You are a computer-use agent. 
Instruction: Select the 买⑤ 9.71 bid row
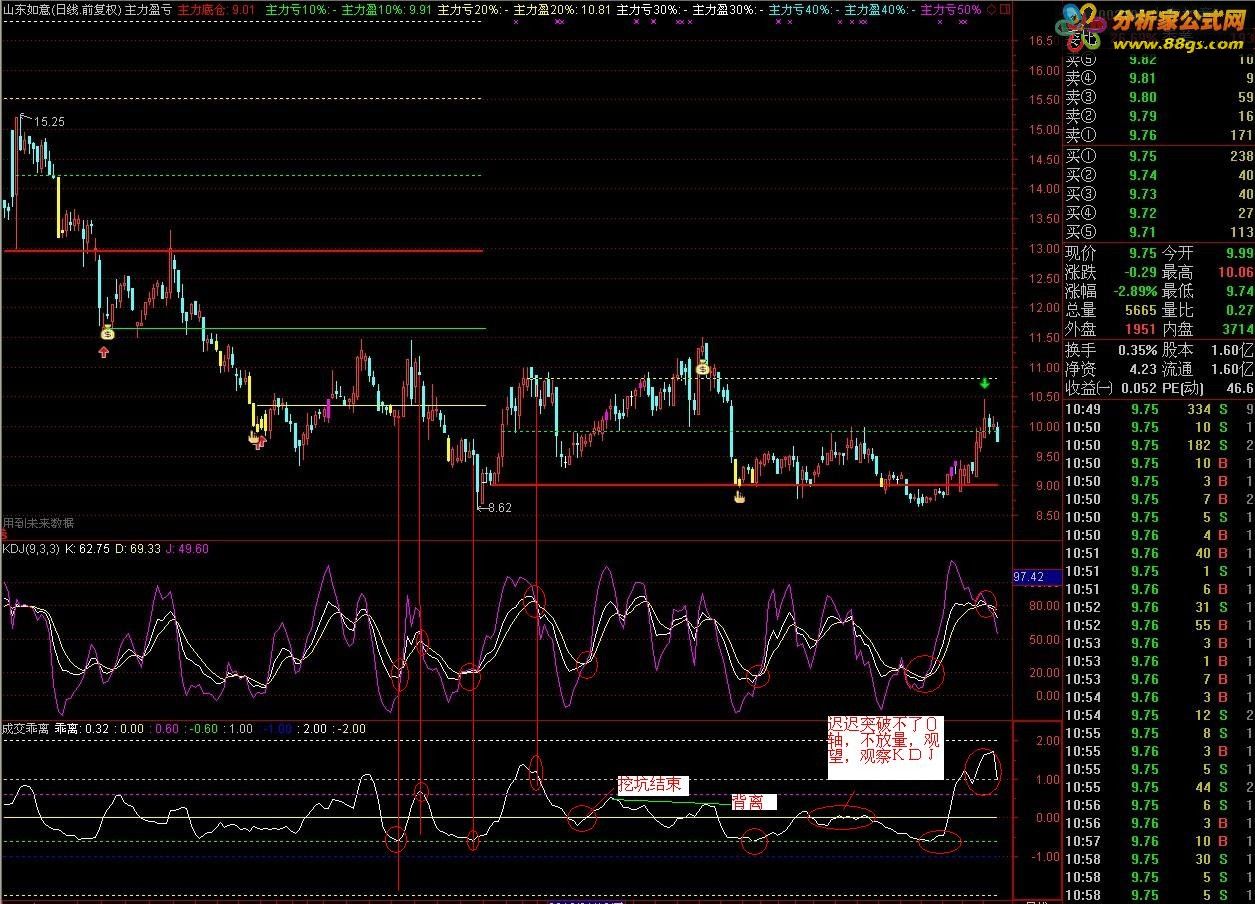tap(1159, 232)
